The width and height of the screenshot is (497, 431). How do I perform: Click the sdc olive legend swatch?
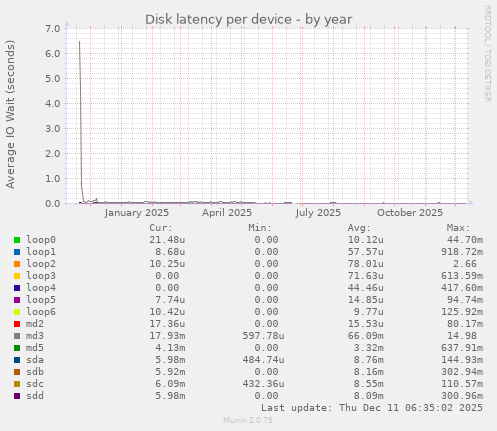(17, 384)
